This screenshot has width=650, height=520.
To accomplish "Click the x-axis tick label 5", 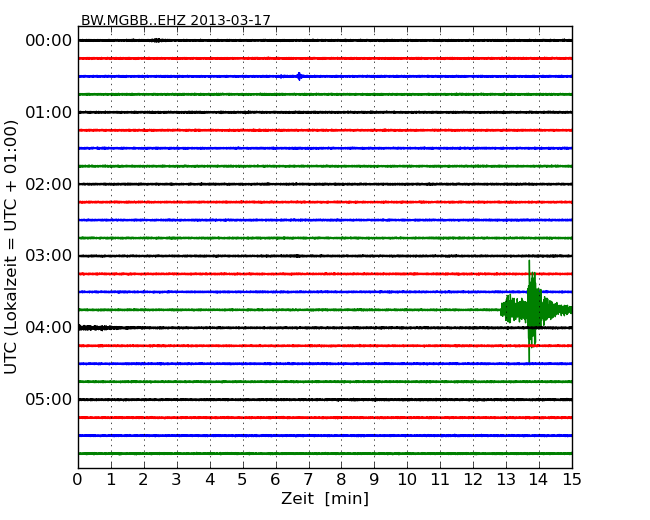I will (x=243, y=480).
